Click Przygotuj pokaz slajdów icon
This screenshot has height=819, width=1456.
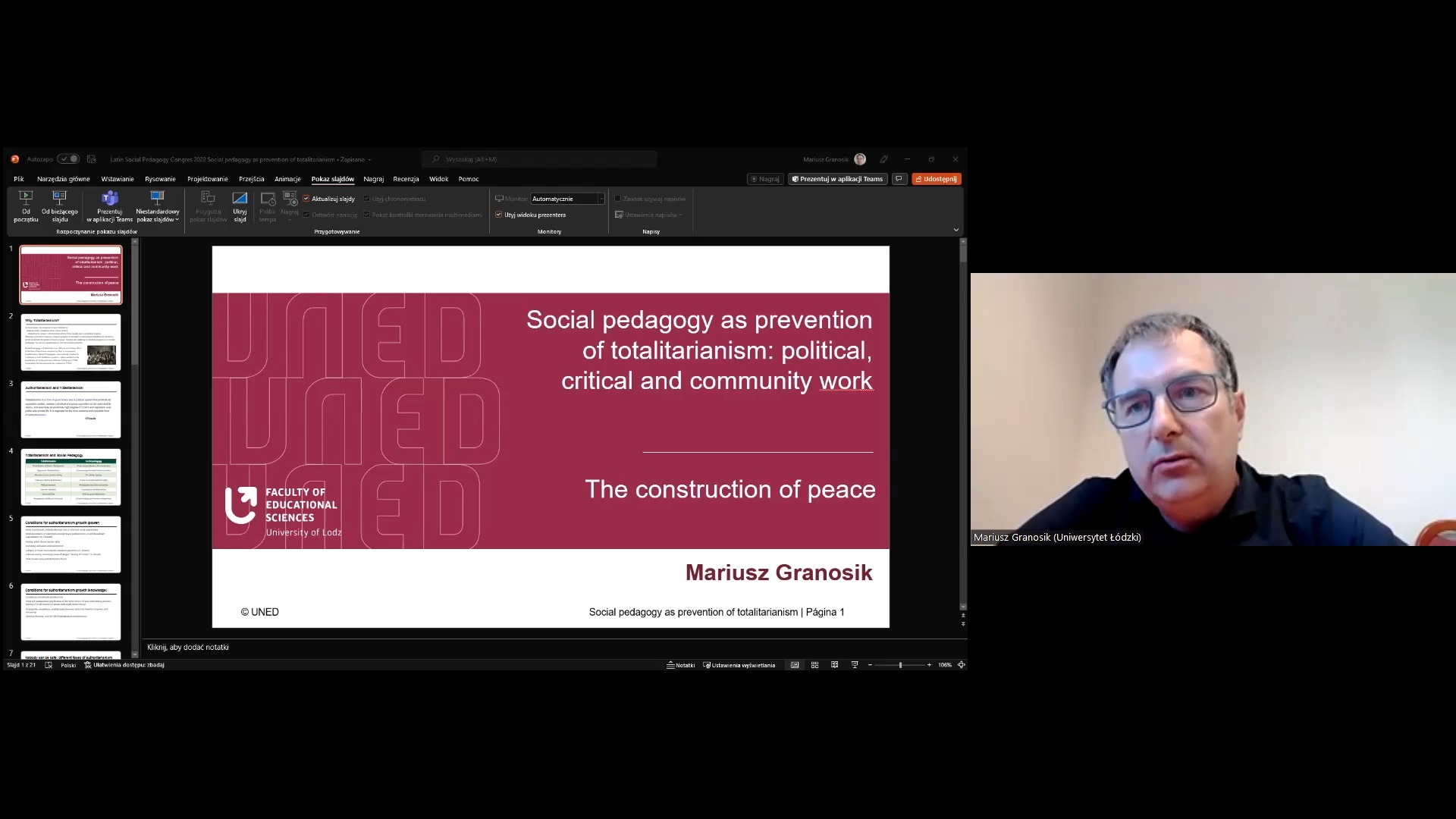coord(208,206)
